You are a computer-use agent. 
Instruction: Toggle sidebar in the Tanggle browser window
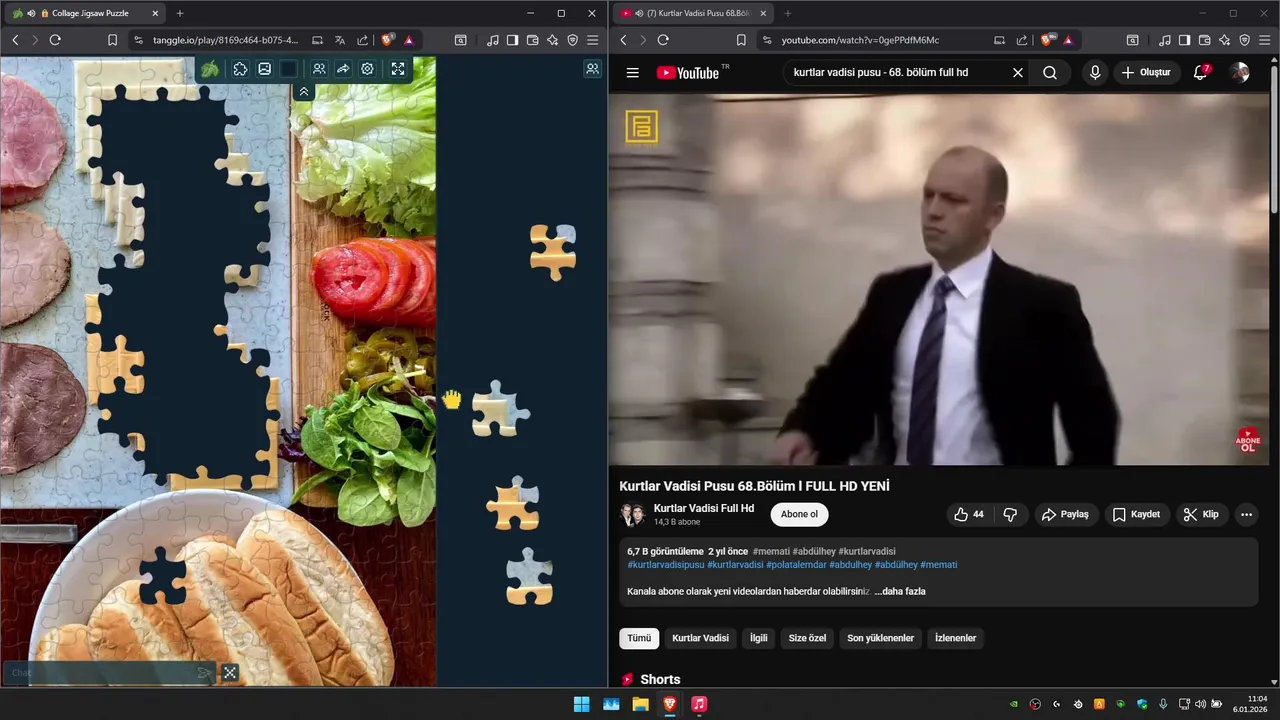[512, 40]
